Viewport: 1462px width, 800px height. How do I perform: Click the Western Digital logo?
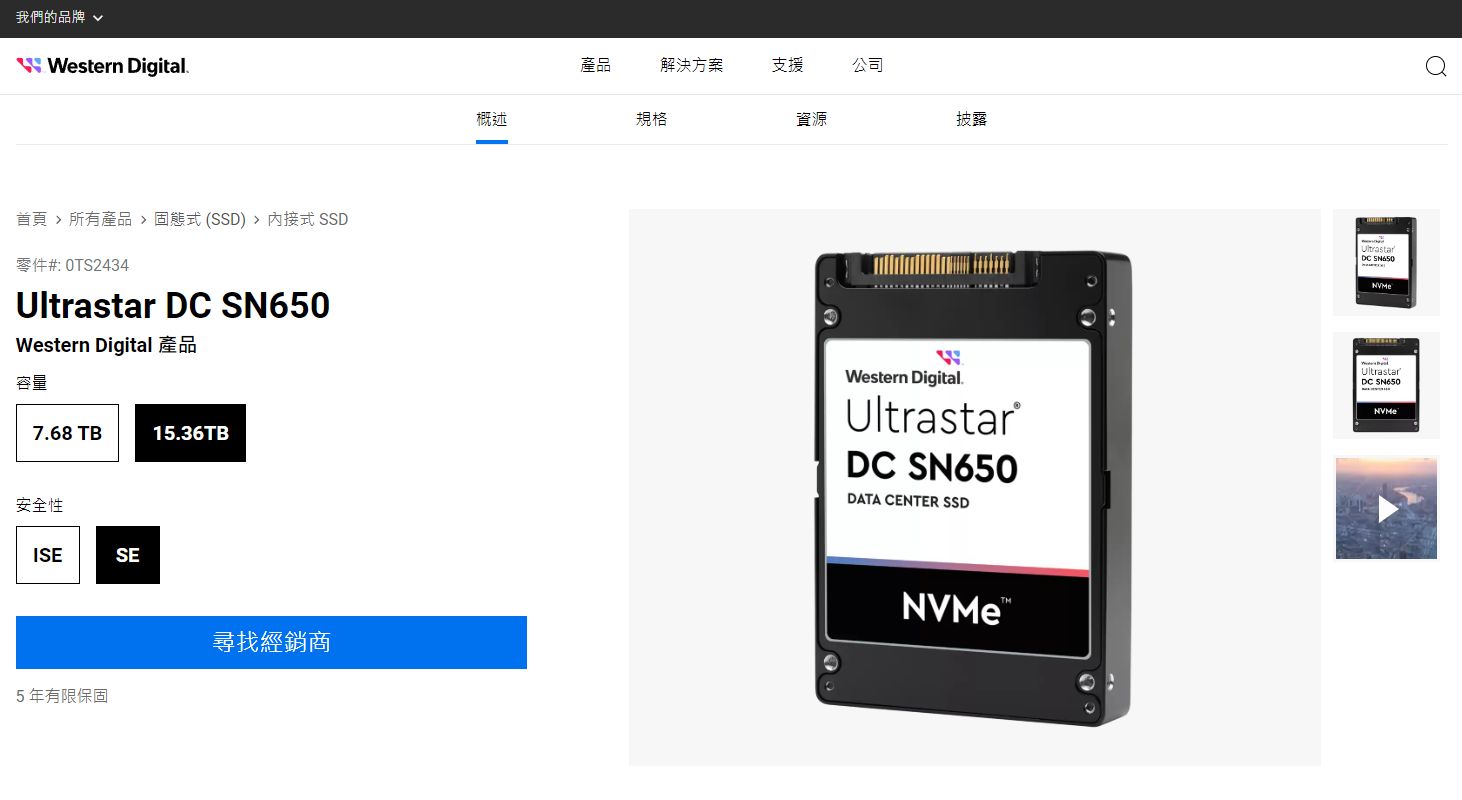(x=102, y=65)
